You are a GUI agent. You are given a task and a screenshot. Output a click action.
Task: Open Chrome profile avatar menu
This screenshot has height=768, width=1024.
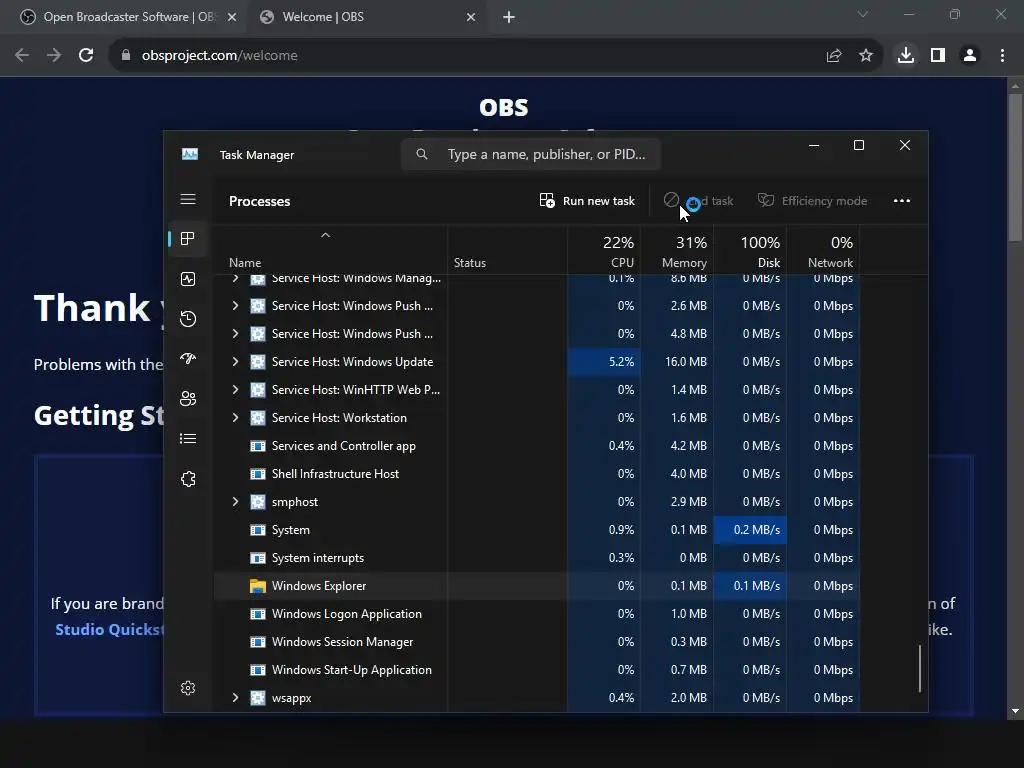tap(970, 56)
